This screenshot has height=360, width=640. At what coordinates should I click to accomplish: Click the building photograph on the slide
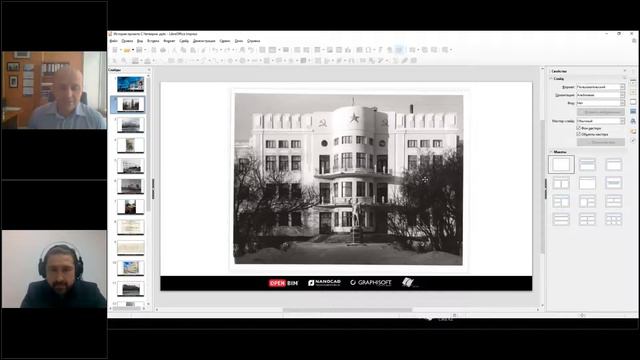[x=349, y=179]
